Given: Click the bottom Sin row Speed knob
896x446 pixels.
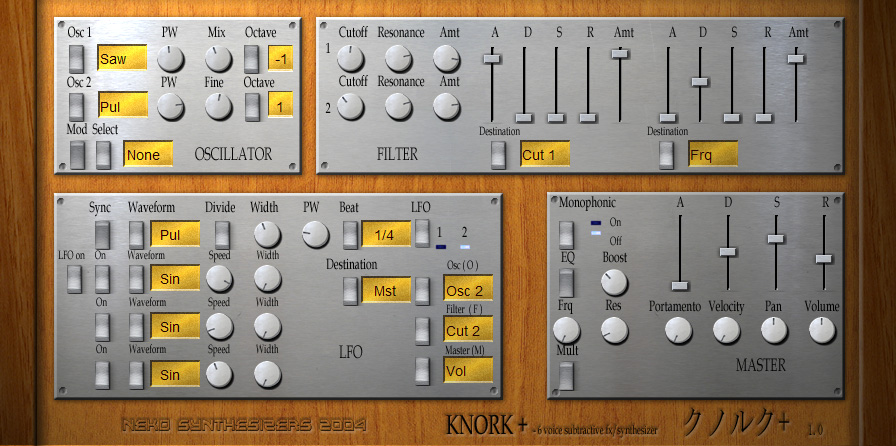Looking at the screenshot, I should tap(219, 375).
